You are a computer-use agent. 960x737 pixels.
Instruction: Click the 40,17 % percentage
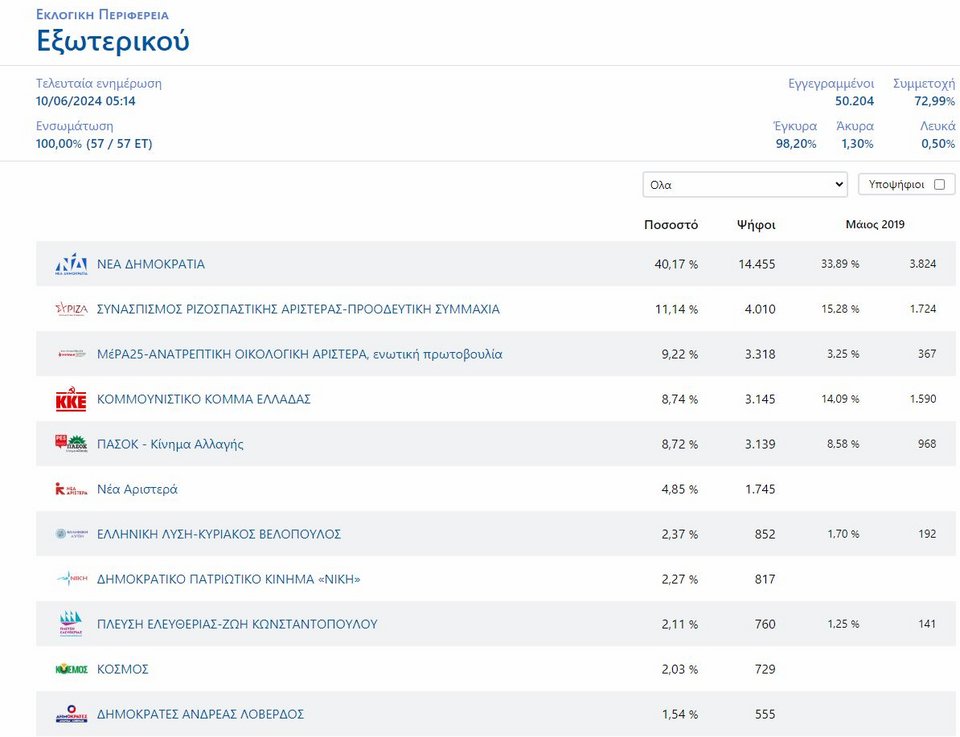point(676,264)
